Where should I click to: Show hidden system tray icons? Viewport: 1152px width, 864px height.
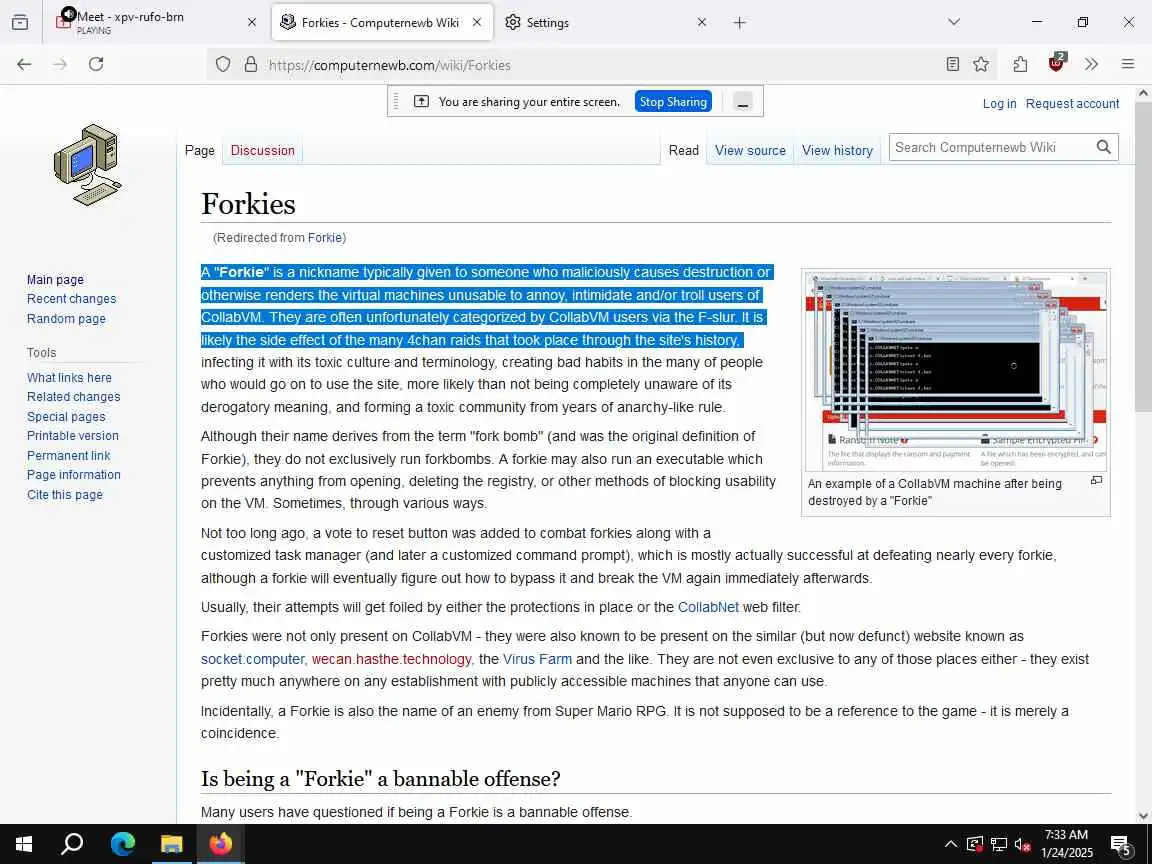[x=951, y=844]
